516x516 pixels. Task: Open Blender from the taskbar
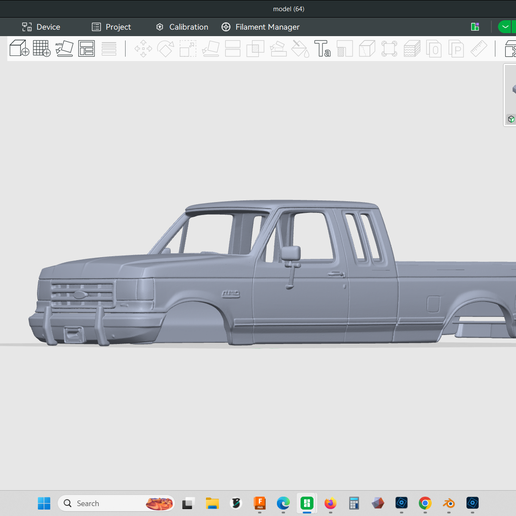449,503
